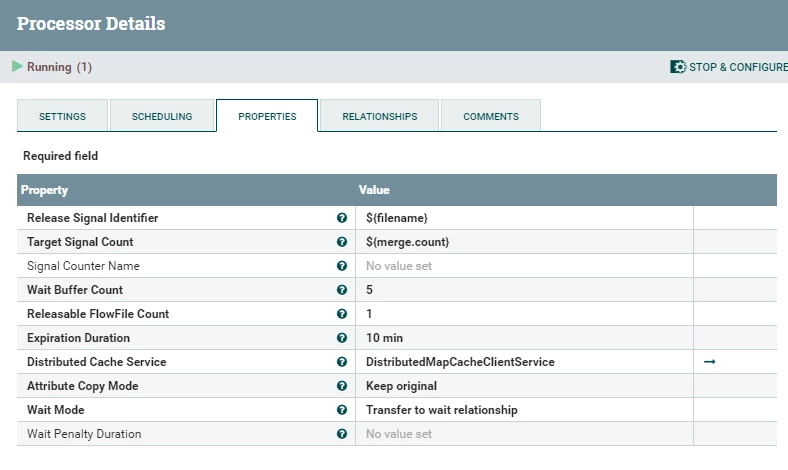Click help icon for Releasable FlowFile Count
This screenshot has height=470, width=788.
(x=342, y=314)
